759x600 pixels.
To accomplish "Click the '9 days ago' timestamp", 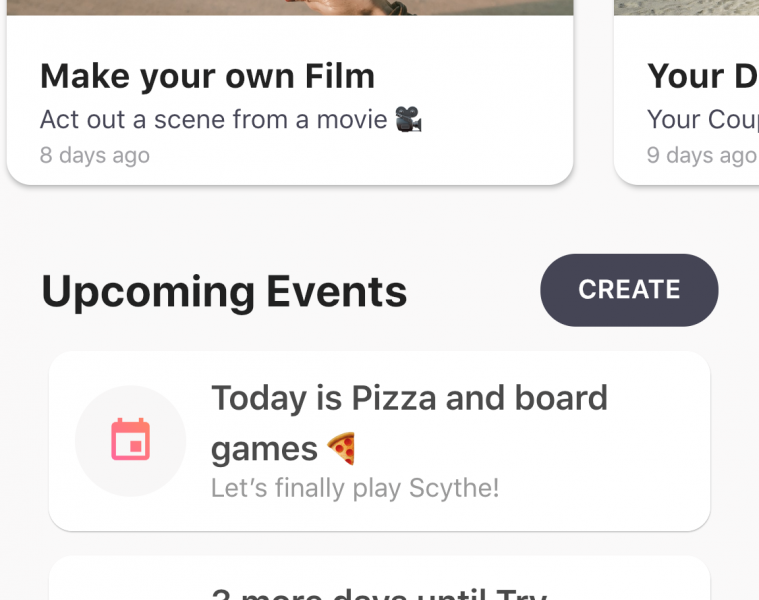I will point(701,155).
